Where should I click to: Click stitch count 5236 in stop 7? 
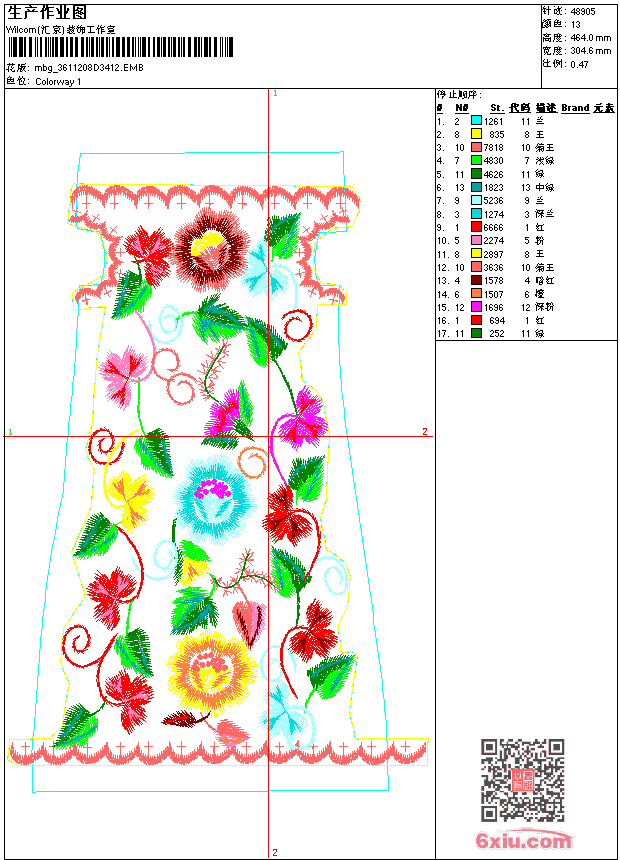pyautogui.click(x=493, y=201)
